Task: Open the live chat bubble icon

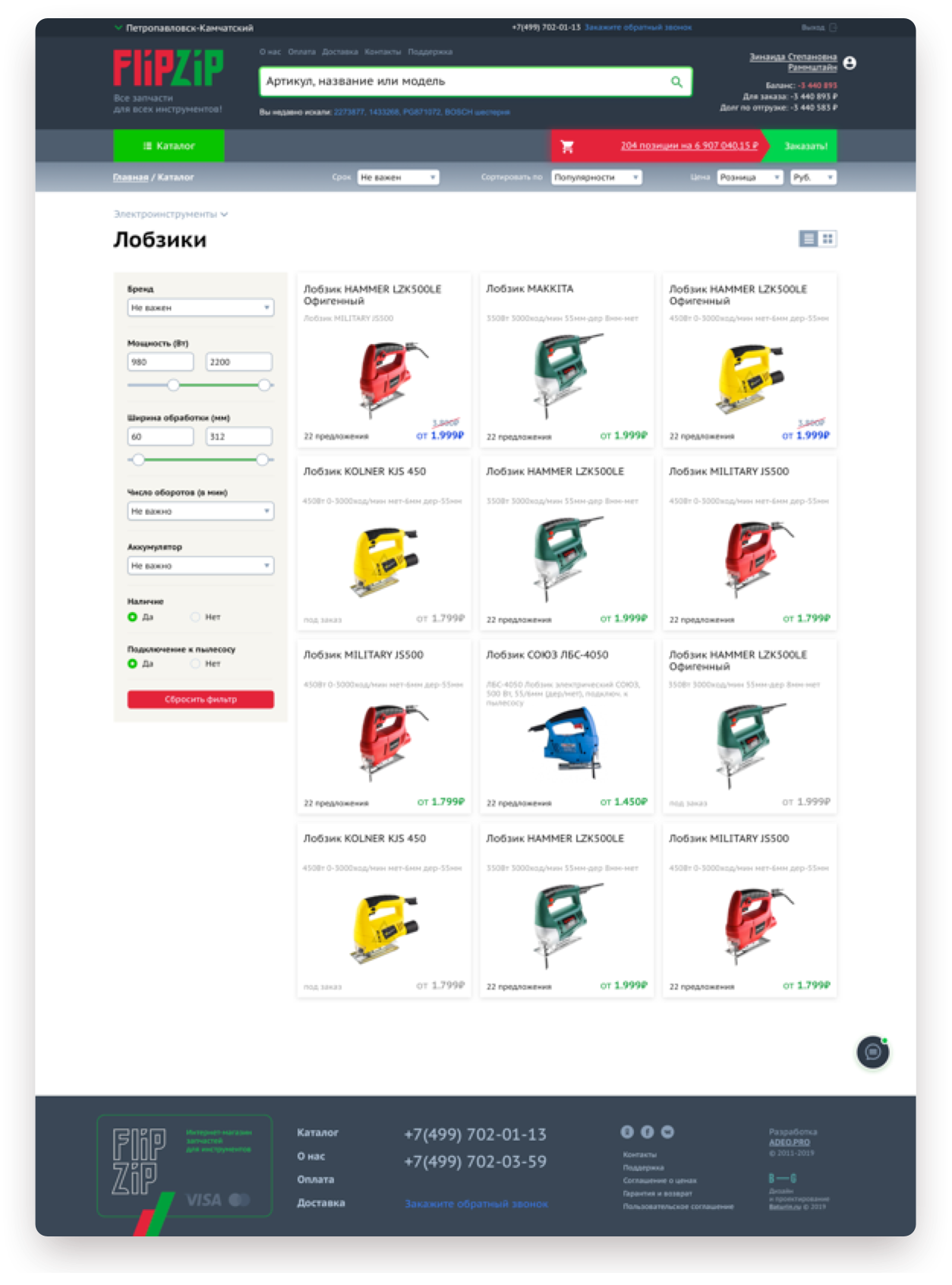Action: [872, 1052]
